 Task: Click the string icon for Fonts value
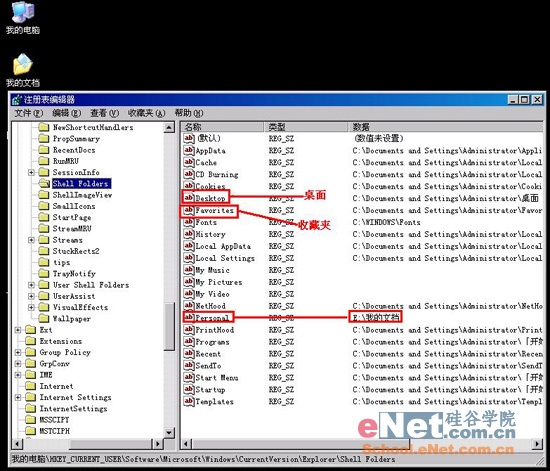pos(189,222)
